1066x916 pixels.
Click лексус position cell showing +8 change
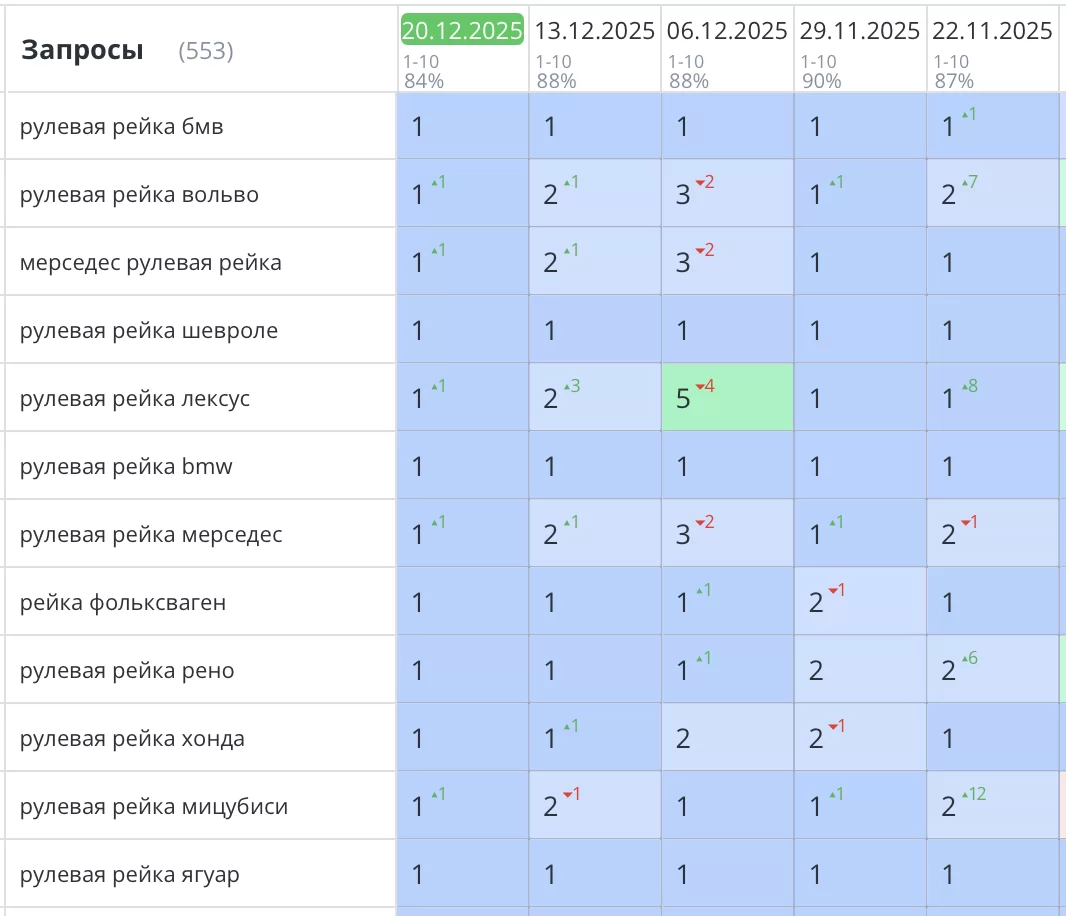coord(992,398)
